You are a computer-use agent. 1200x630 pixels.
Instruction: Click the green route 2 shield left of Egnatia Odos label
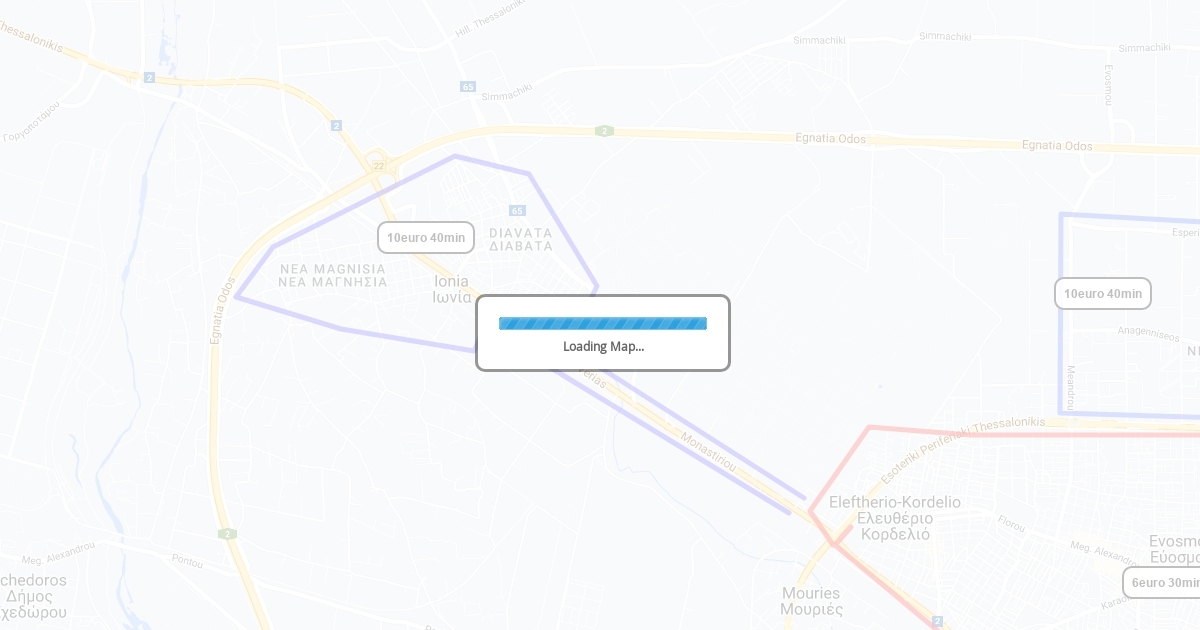click(x=603, y=131)
